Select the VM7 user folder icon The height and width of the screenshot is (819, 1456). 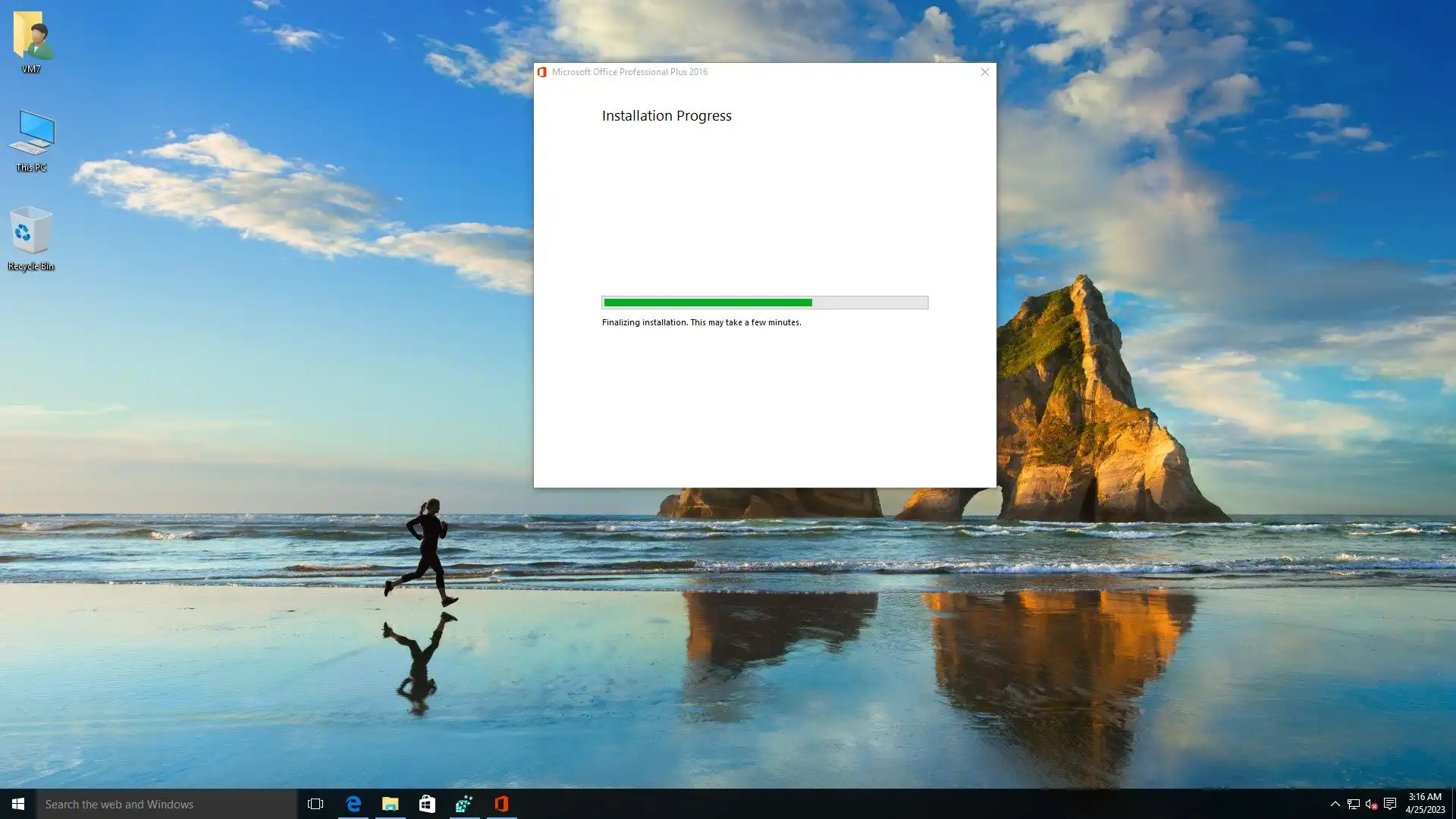click(x=31, y=39)
